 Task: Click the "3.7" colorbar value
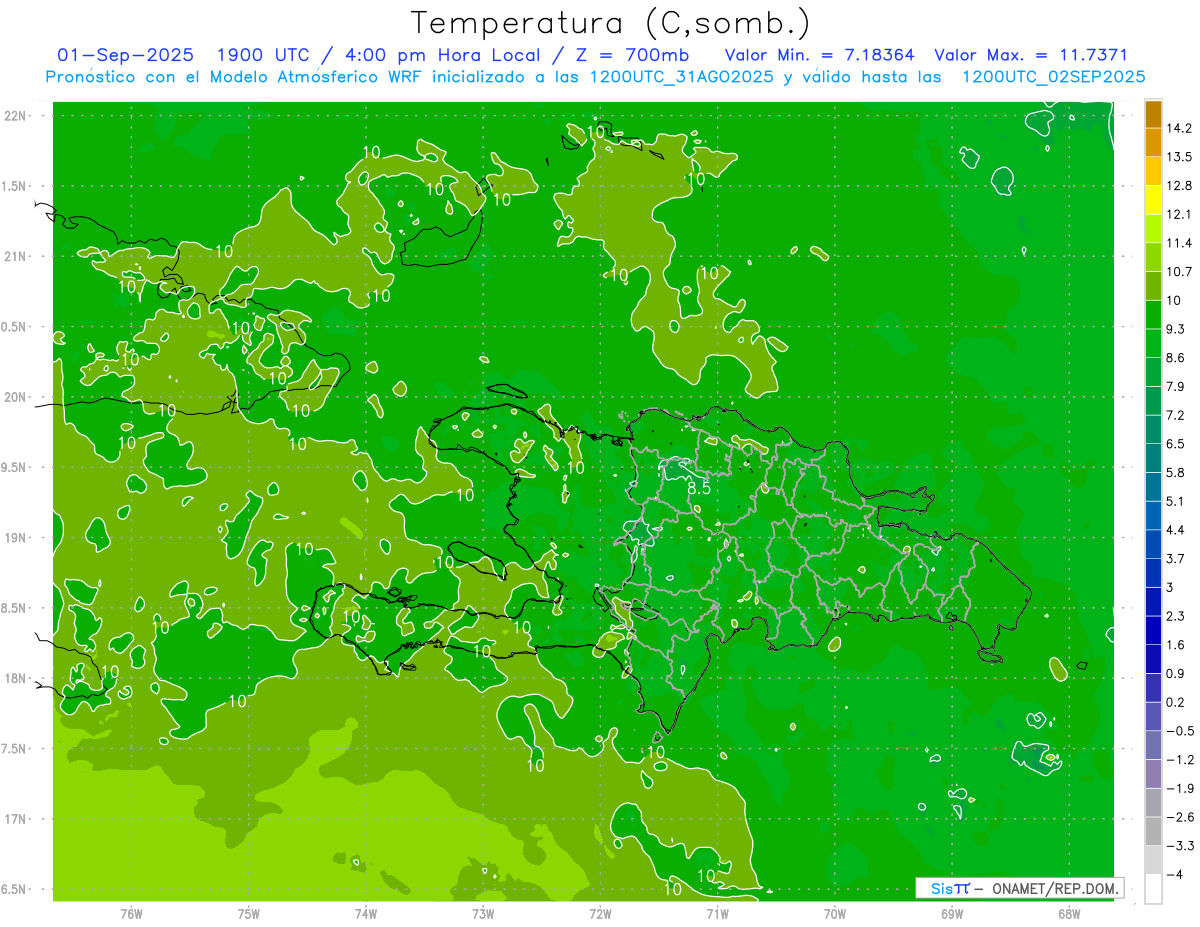point(1175,558)
